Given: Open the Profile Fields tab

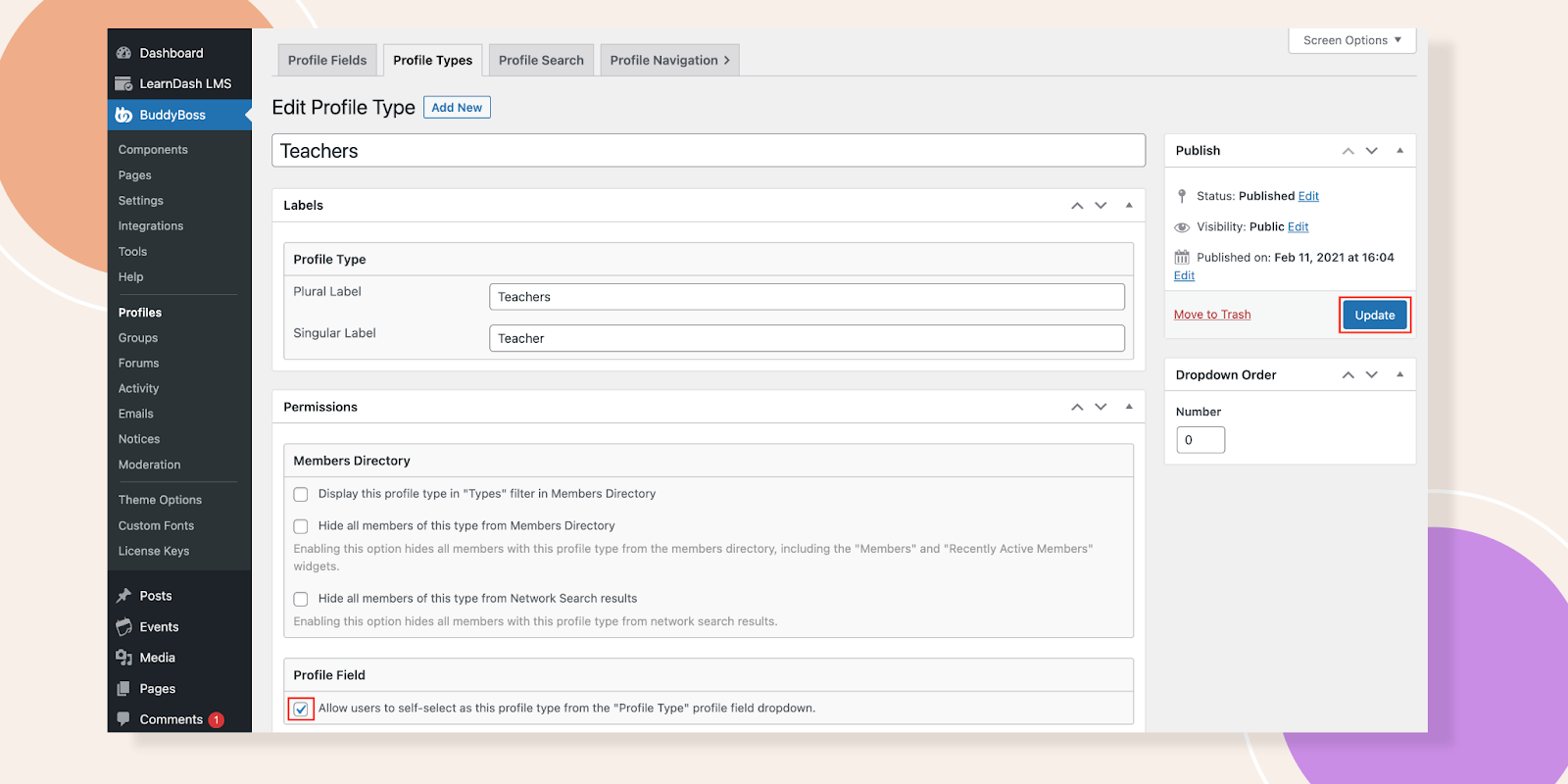Looking at the screenshot, I should pos(327,60).
